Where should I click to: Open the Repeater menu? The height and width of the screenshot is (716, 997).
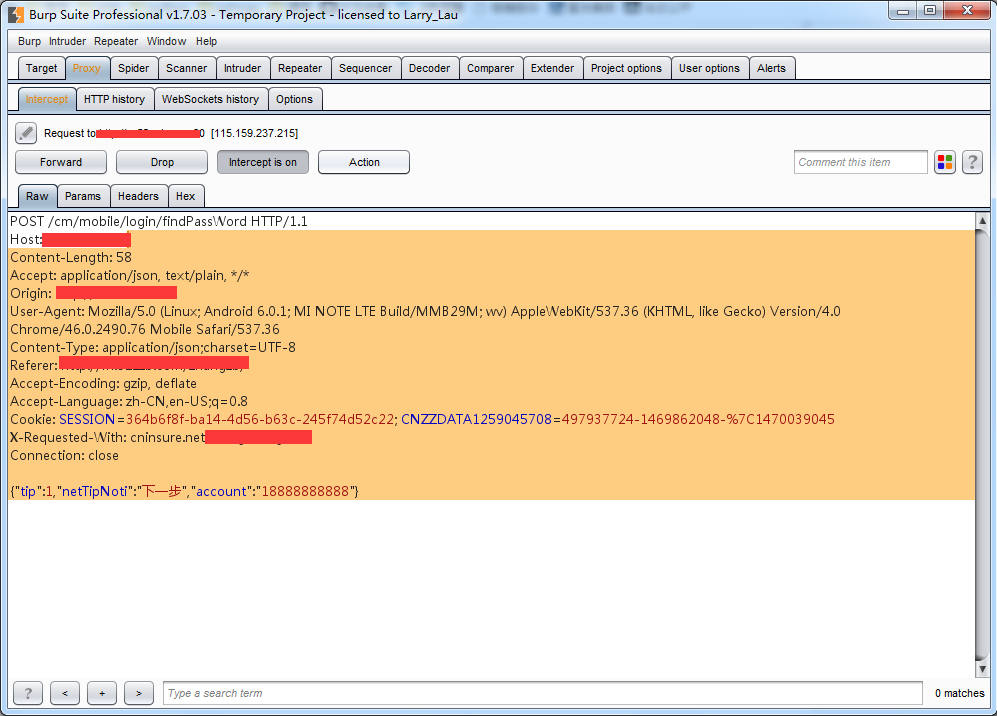[x=116, y=41]
